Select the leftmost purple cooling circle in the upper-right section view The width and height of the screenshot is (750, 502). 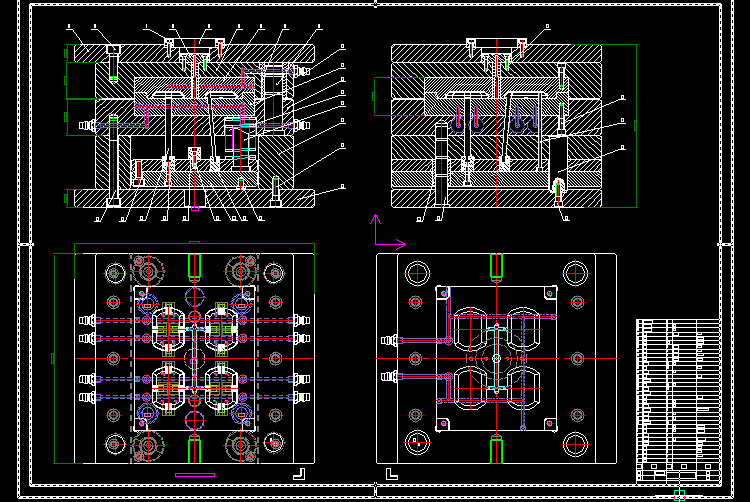click(x=458, y=124)
